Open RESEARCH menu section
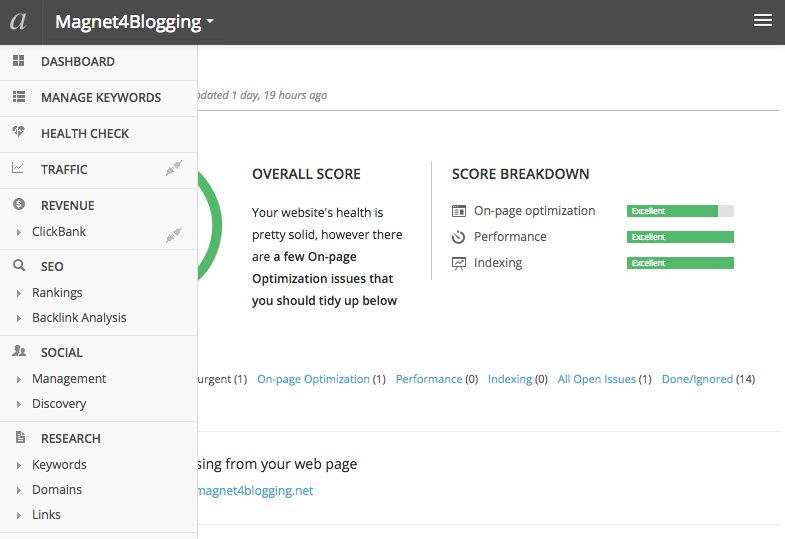 pos(71,439)
